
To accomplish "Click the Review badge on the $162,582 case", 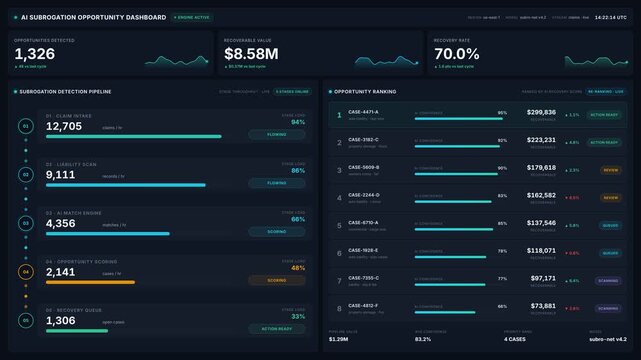I will [x=611, y=198].
